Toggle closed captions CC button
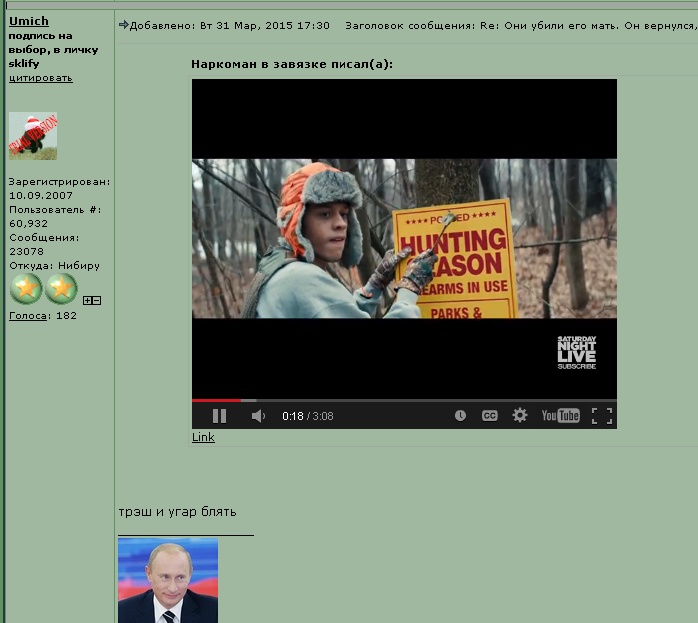698x623 pixels. click(x=490, y=416)
